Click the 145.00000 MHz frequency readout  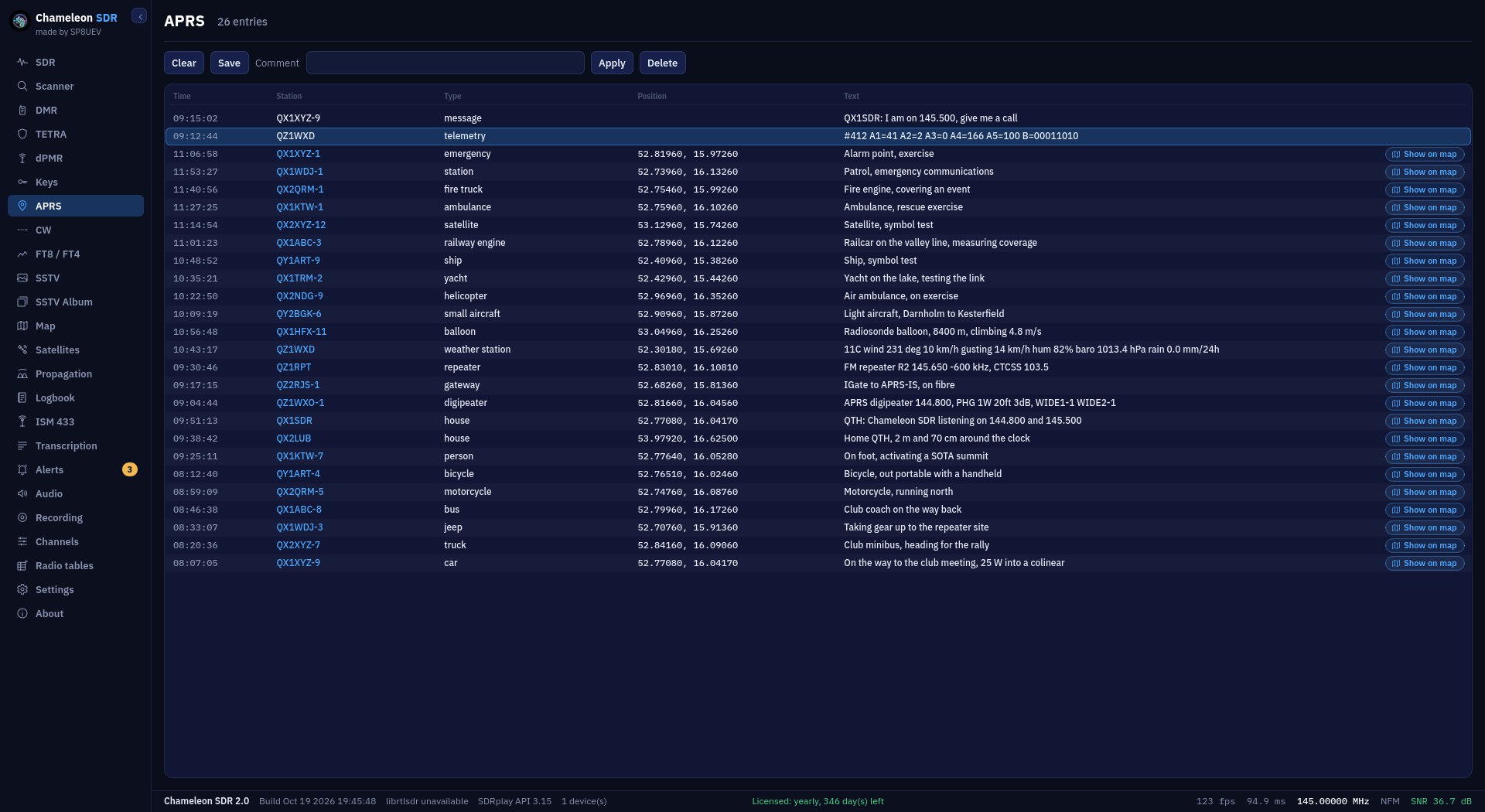point(1333,801)
